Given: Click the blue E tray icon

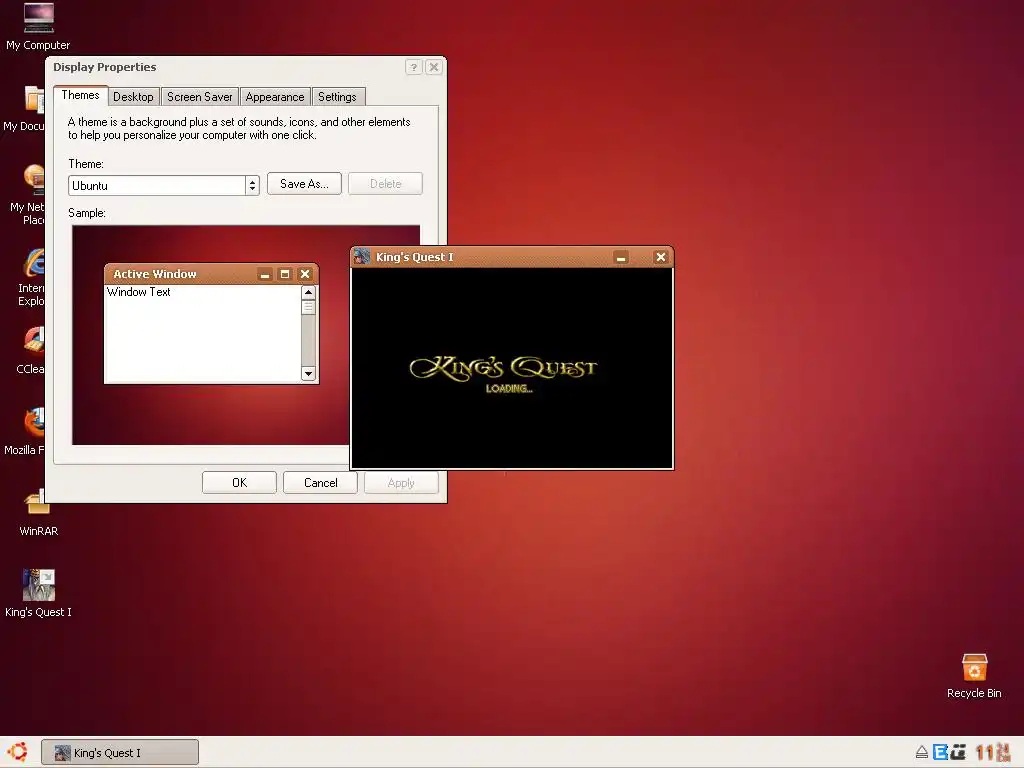Looking at the screenshot, I should tap(940, 752).
